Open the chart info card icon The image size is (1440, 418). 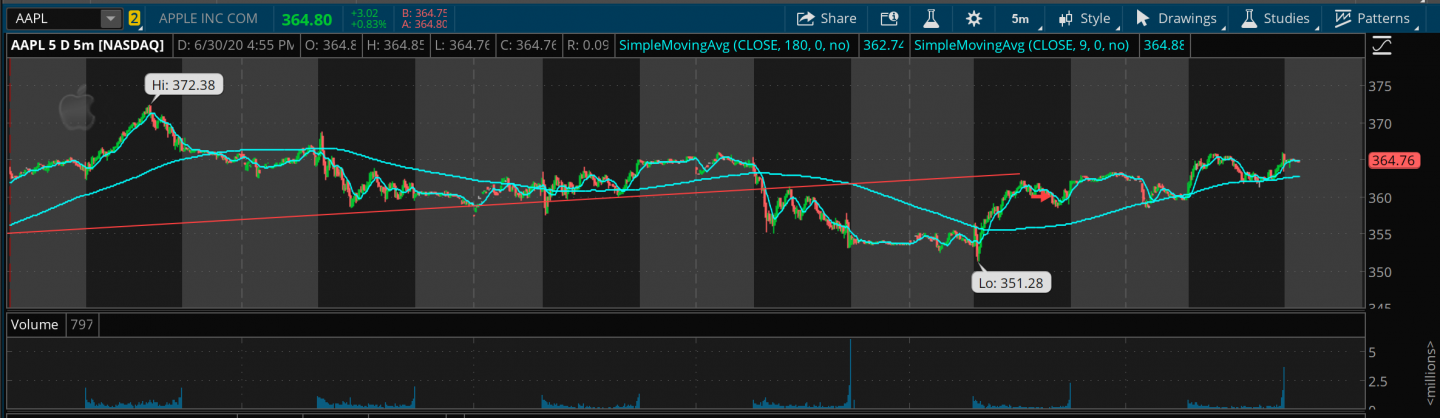889,18
